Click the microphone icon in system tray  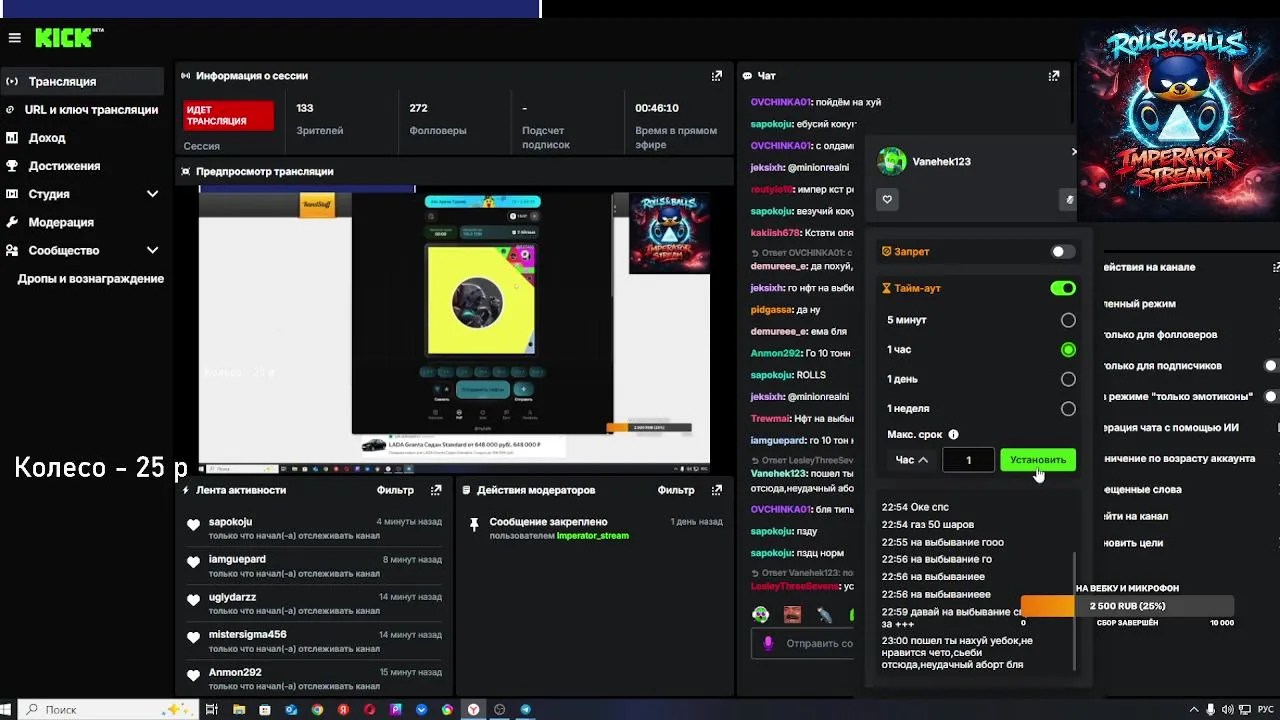click(1211, 710)
